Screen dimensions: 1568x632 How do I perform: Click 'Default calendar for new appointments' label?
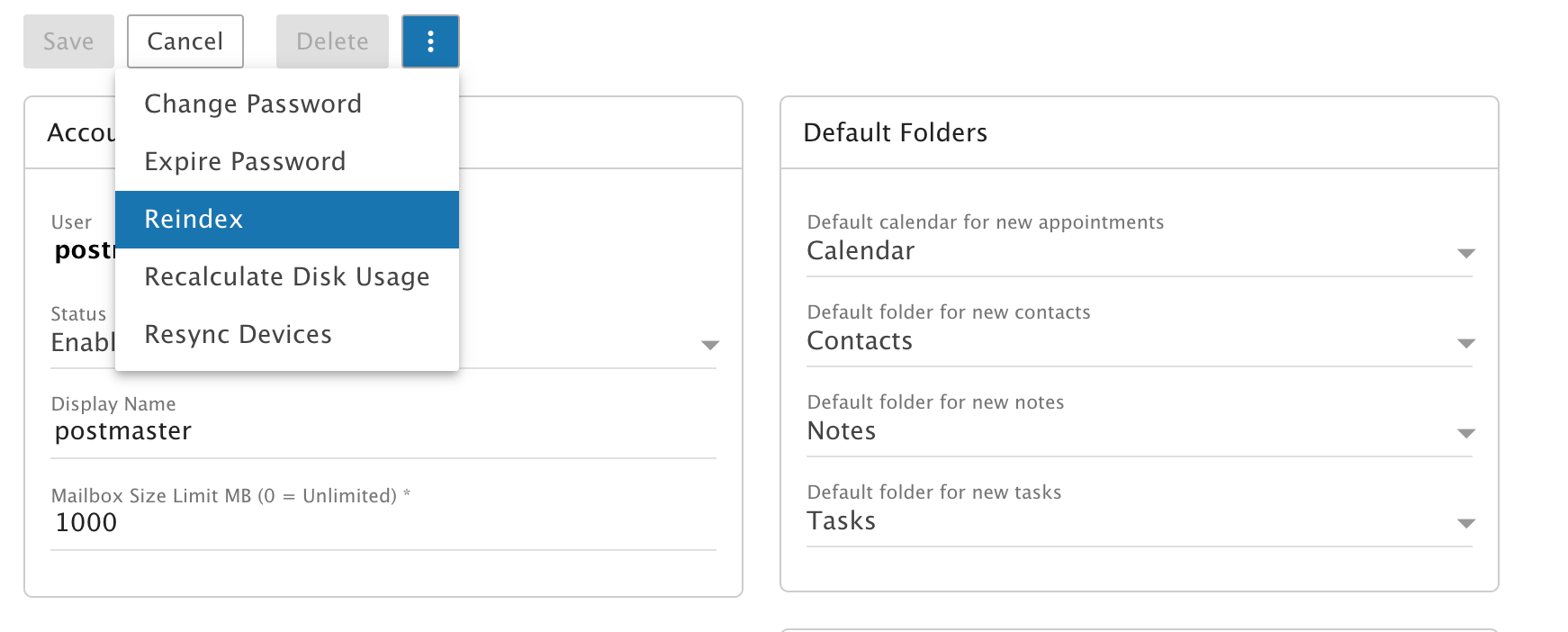click(986, 222)
